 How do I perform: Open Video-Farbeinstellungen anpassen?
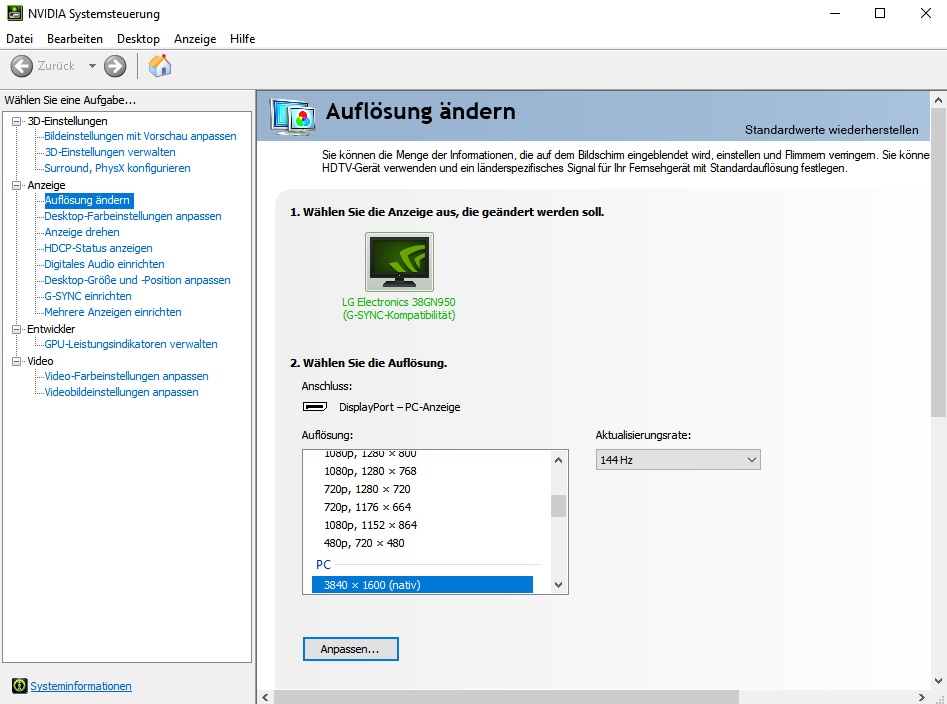(x=126, y=376)
